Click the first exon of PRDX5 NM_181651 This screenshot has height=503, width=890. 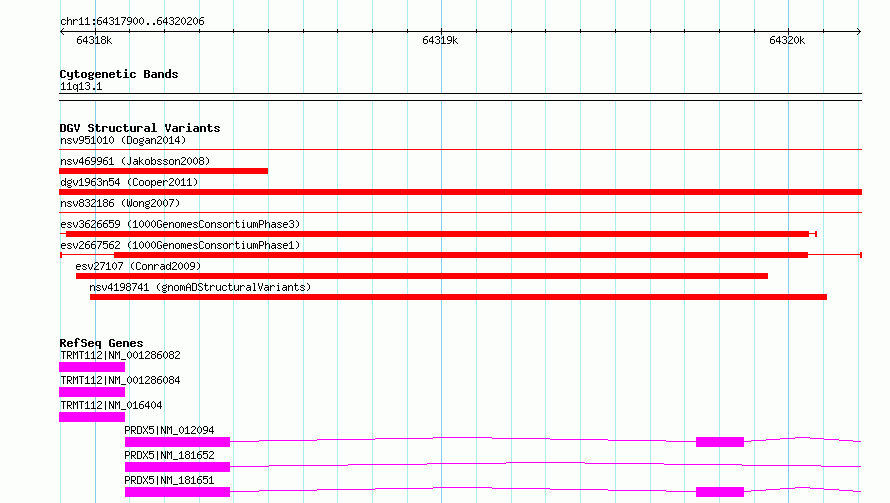[178, 492]
